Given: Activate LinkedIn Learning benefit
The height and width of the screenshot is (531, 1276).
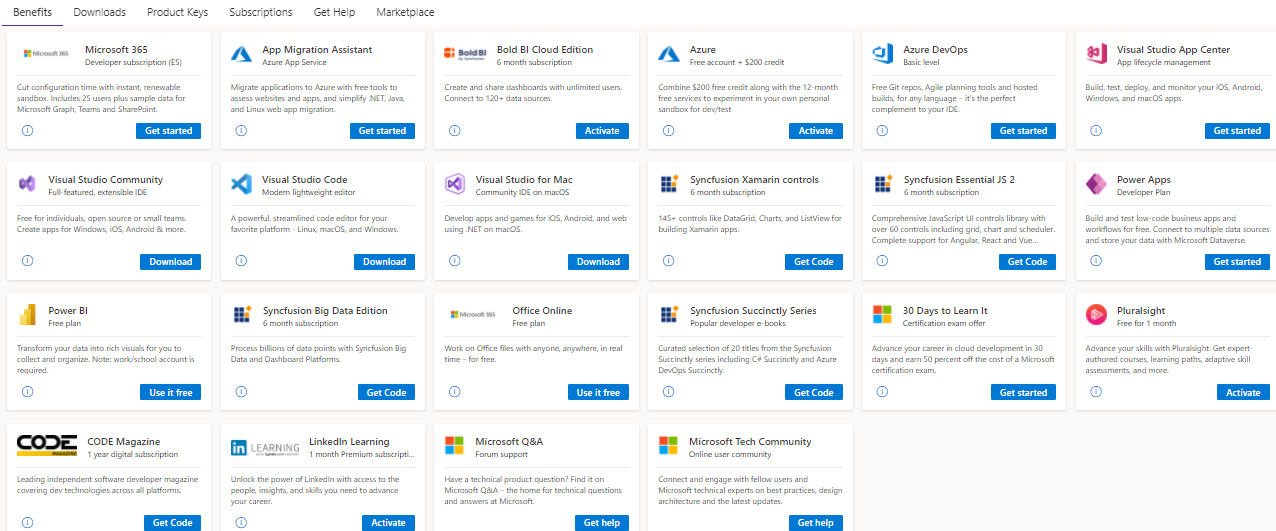Looking at the screenshot, I should [389, 523].
